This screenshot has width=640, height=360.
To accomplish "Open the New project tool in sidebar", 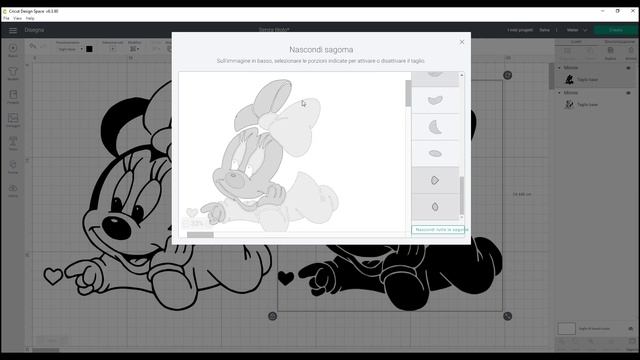I will 13,50.
